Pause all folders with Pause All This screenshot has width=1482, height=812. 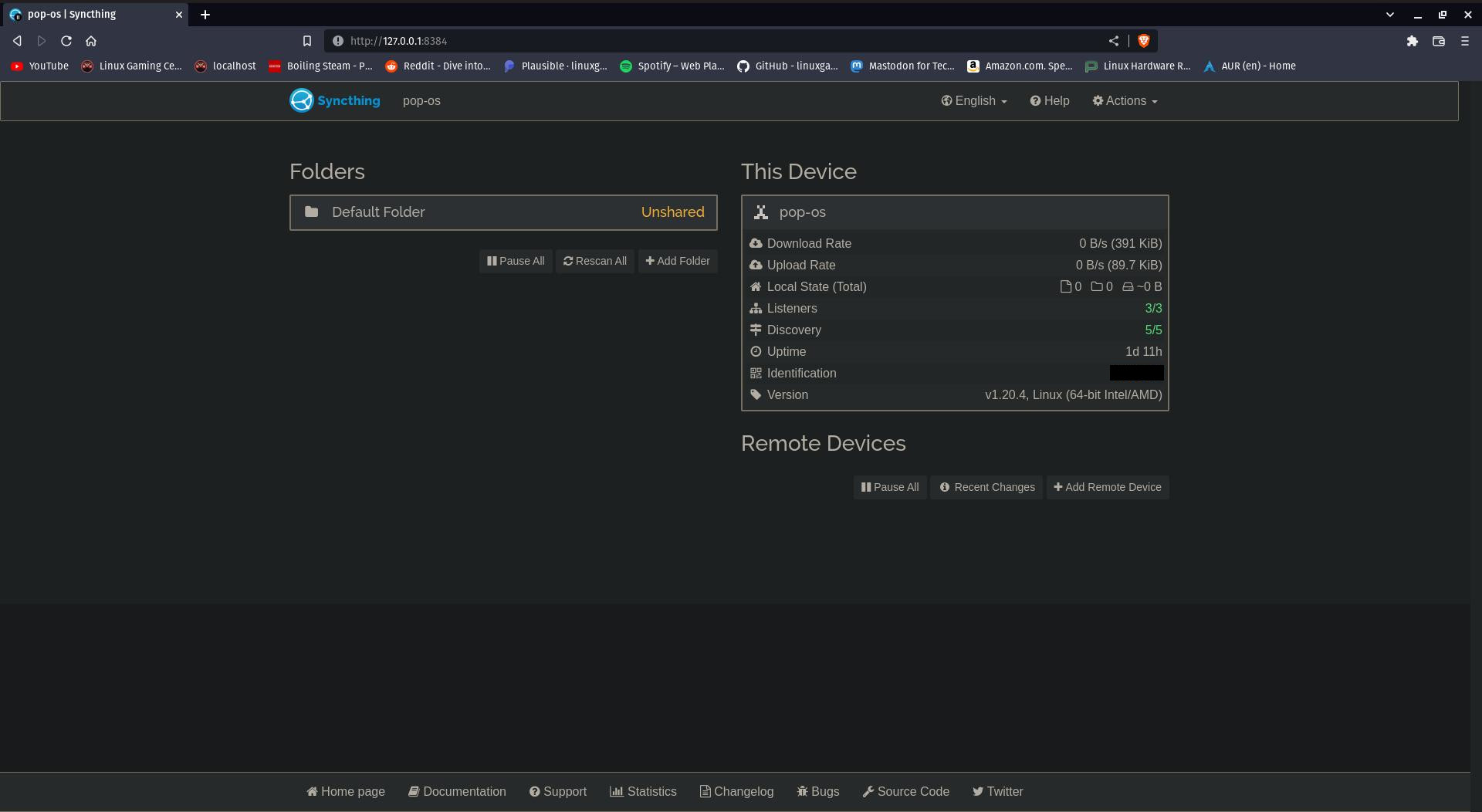coord(516,261)
